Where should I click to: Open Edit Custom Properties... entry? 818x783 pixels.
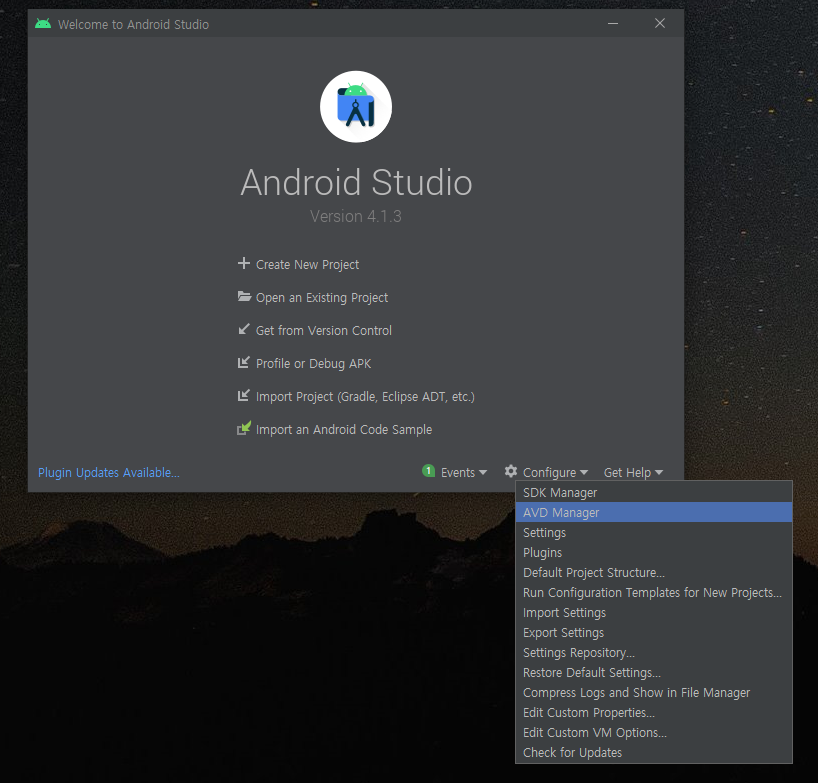(x=654, y=713)
